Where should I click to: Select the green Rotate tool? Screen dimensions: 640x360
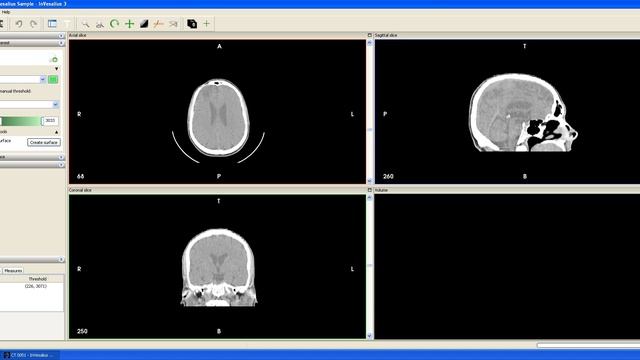pos(115,24)
